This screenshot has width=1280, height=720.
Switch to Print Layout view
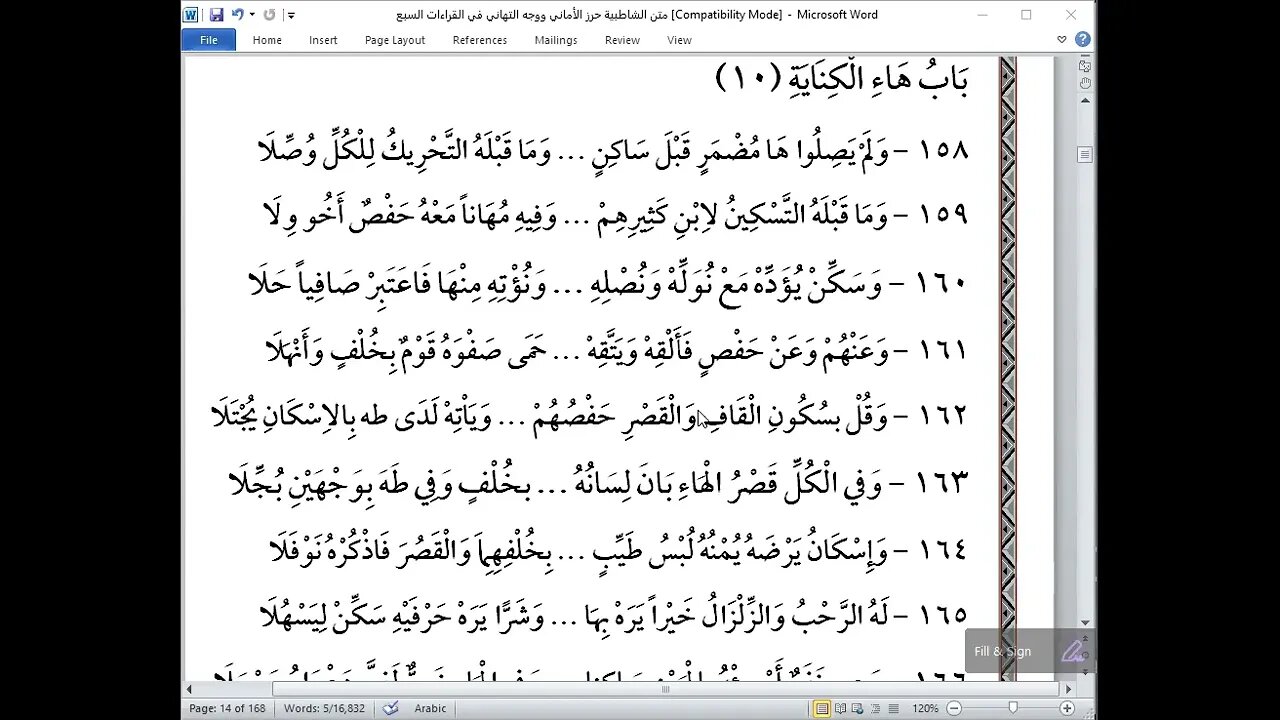pos(822,708)
